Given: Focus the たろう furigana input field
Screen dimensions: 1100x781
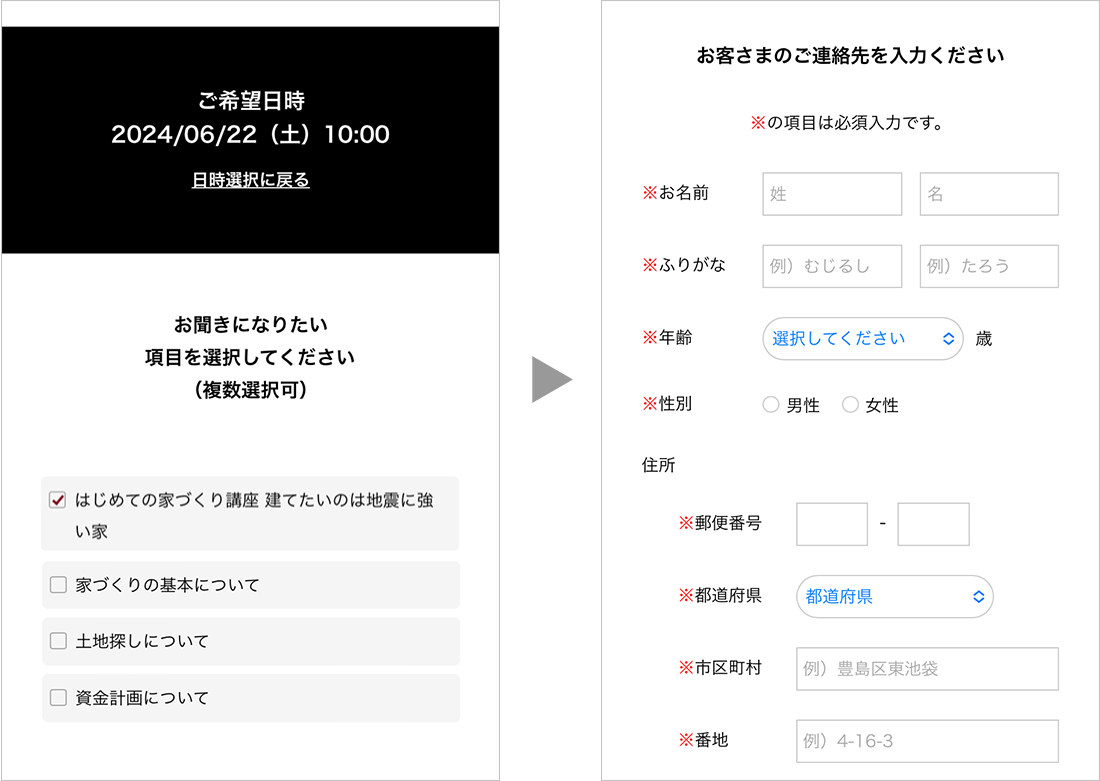Looking at the screenshot, I should point(988,266).
